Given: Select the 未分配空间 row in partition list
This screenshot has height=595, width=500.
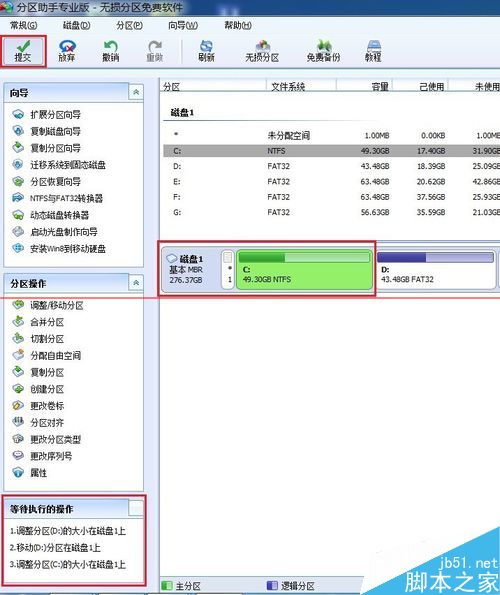Looking at the screenshot, I should click(x=332, y=135).
